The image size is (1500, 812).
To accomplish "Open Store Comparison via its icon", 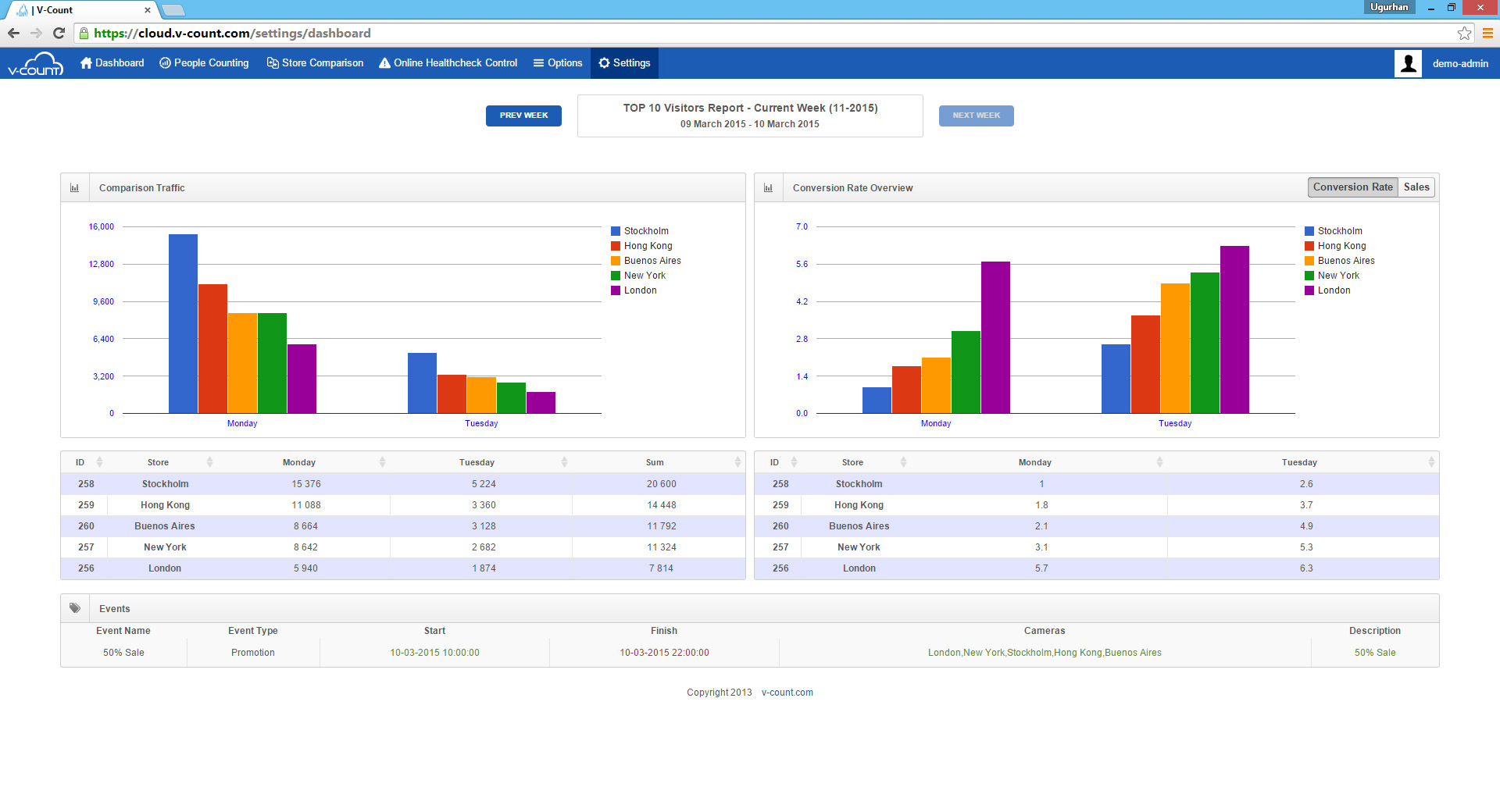I will point(272,63).
